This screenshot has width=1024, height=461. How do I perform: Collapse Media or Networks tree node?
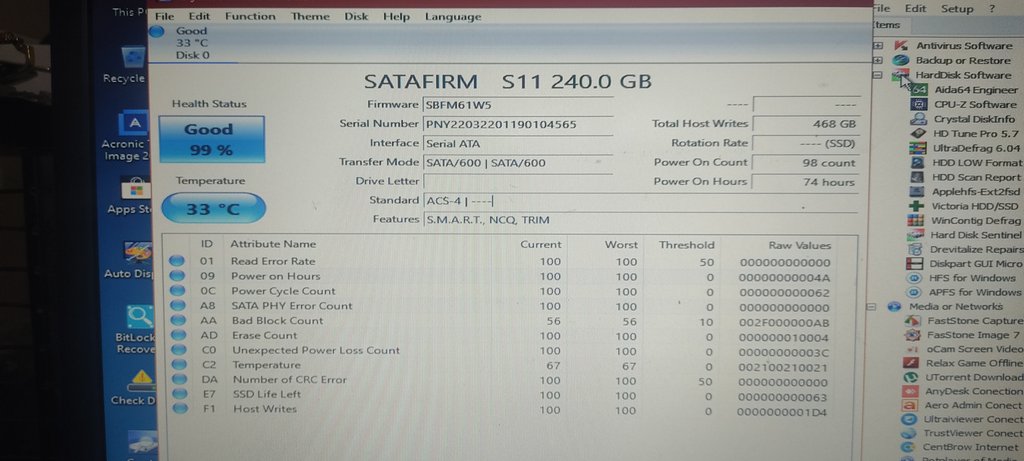(x=871, y=307)
